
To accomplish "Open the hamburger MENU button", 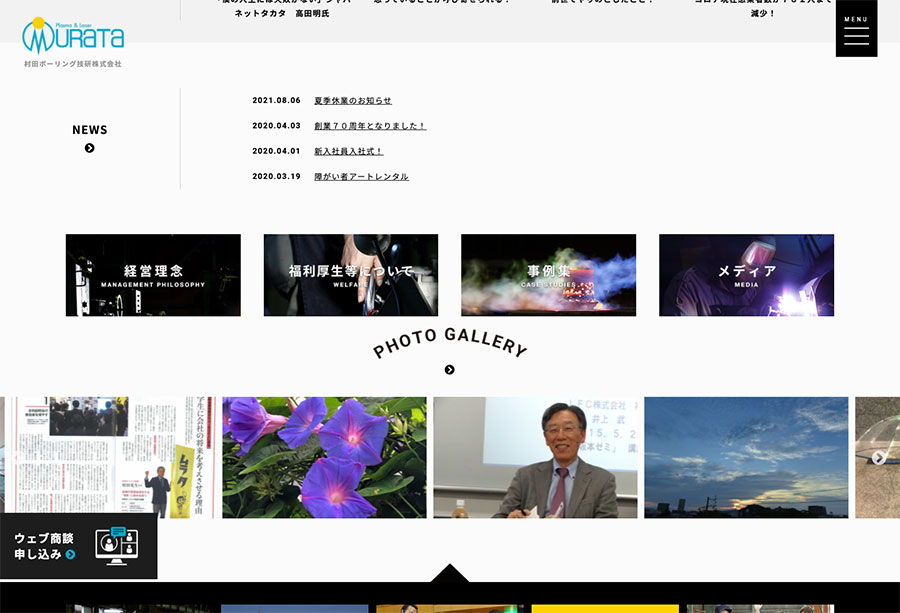I will [x=856, y=28].
